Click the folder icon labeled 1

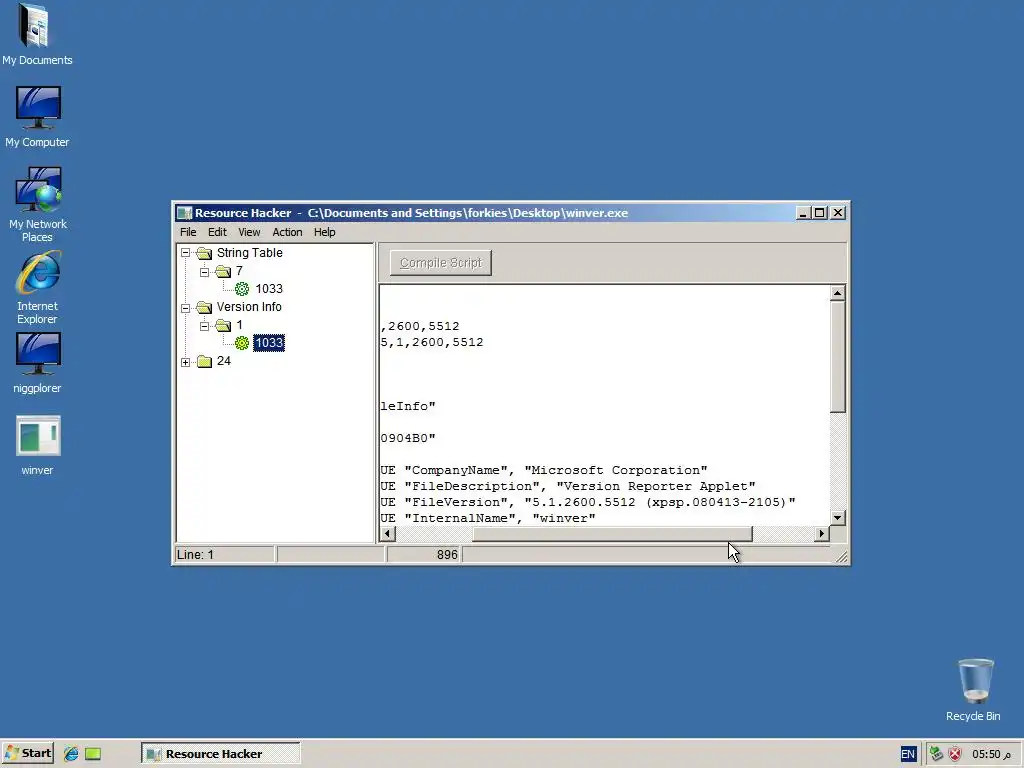point(223,325)
